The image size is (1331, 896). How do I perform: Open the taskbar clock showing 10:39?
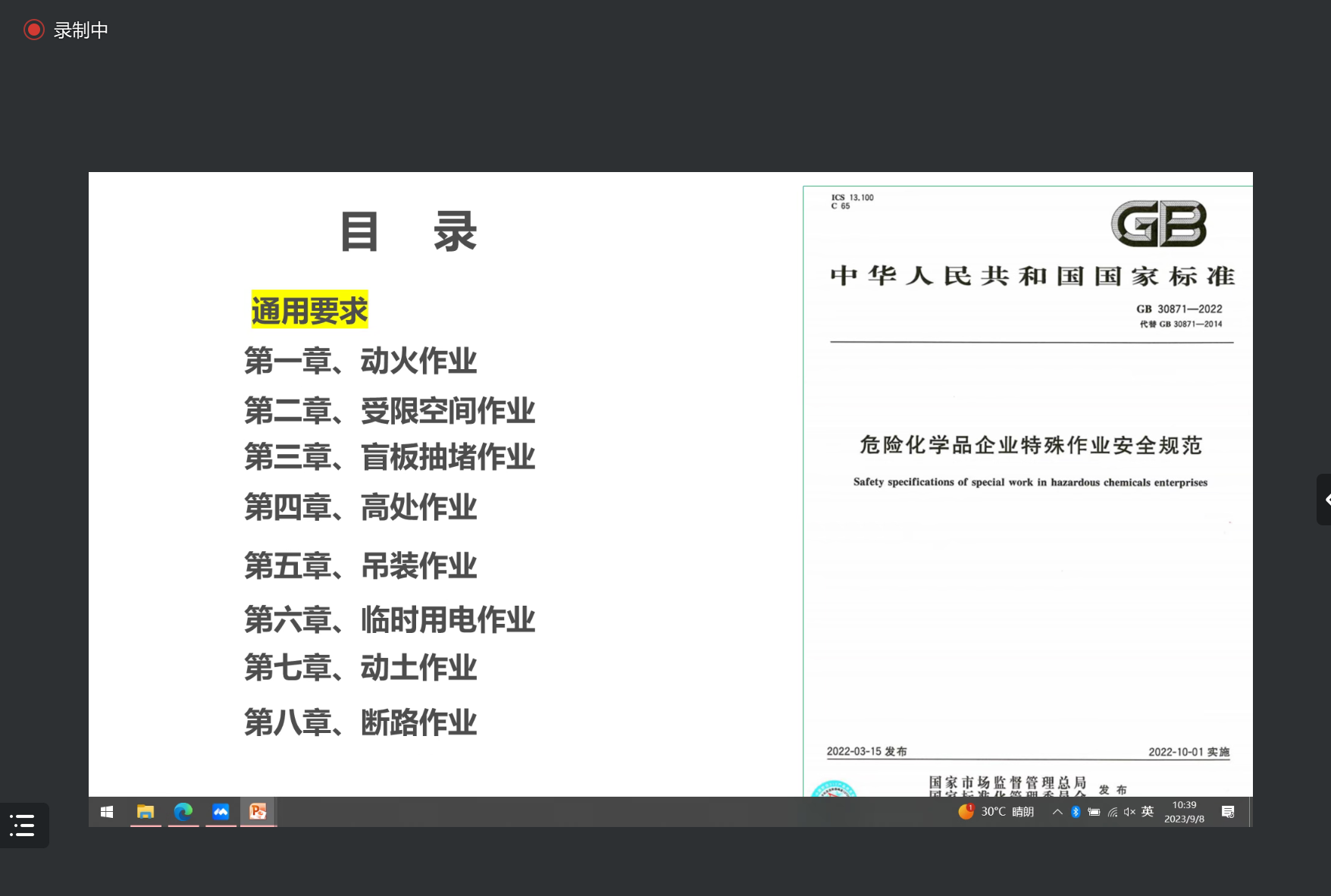tap(1184, 812)
